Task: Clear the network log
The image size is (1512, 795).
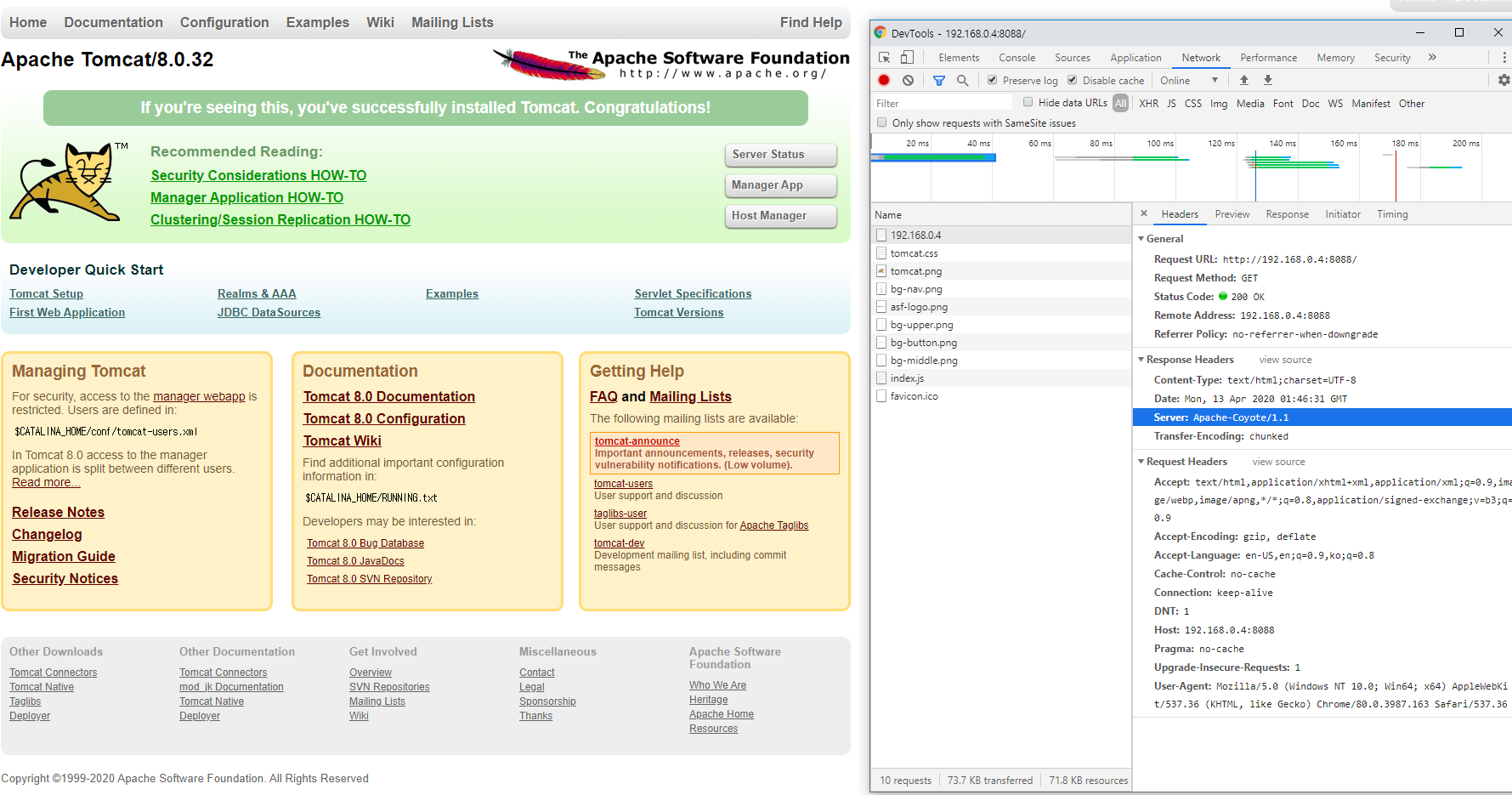Action: [908, 80]
